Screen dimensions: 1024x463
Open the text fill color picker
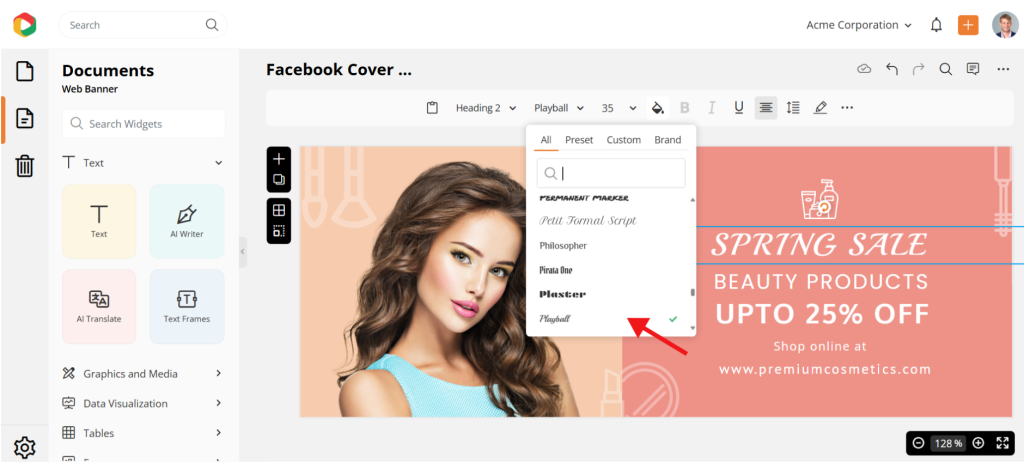coord(657,108)
